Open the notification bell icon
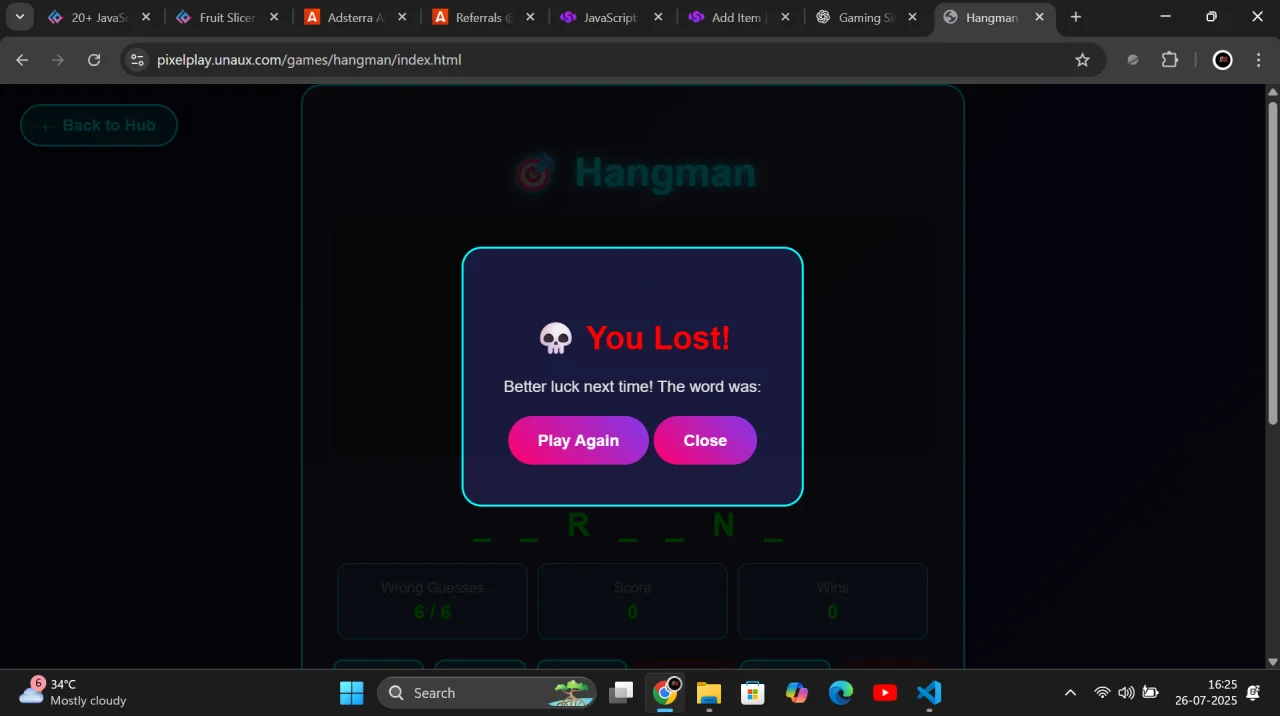1280x716 pixels. click(1253, 692)
